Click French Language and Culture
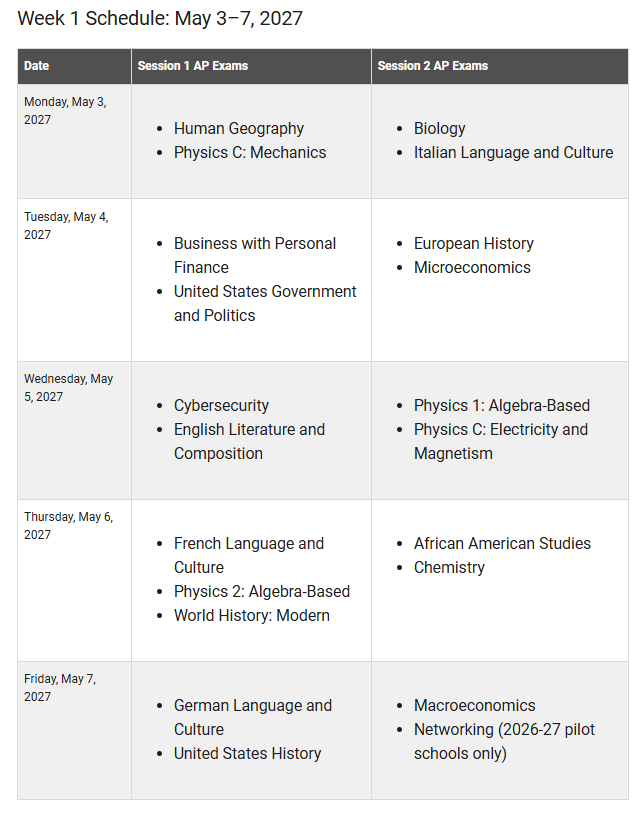642x816 pixels. (x=249, y=555)
